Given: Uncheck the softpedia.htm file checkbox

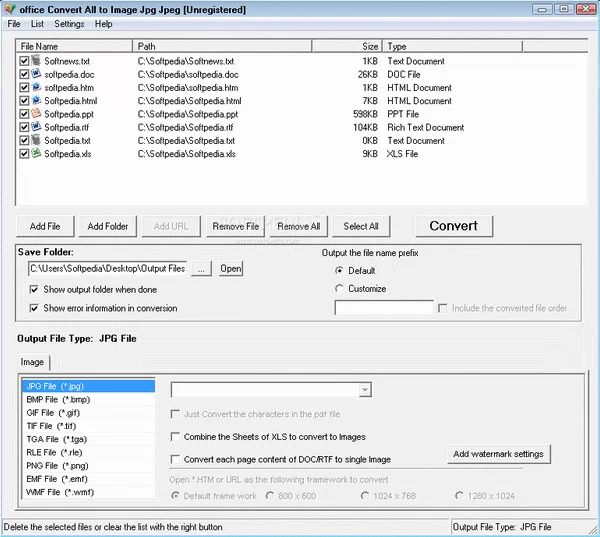Looking at the screenshot, I should 24,88.
